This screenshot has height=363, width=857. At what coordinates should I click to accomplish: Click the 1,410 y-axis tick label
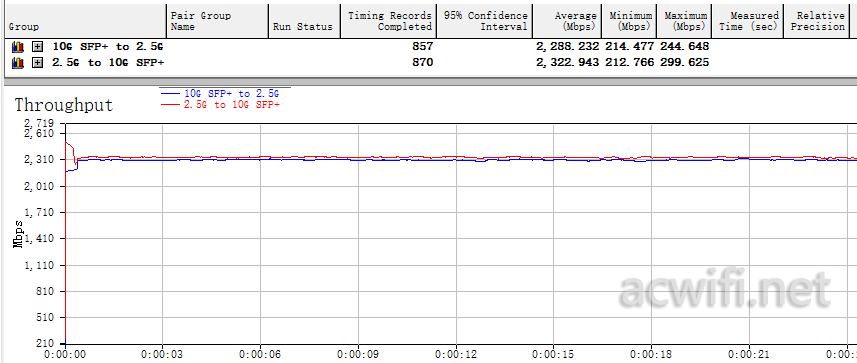(x=39, y=239)
